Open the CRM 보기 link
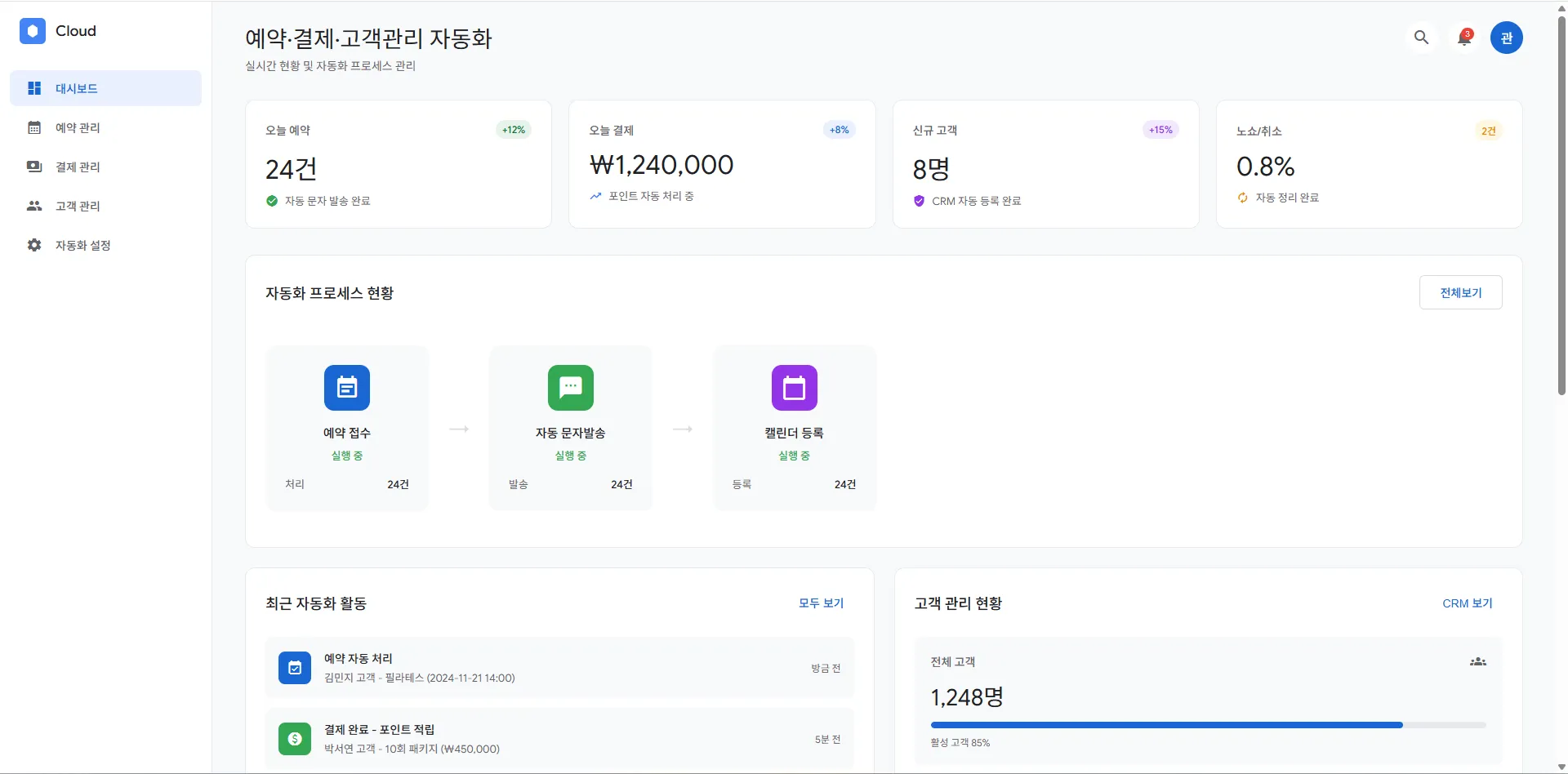Image resolution: width=1568 pixels, height=774 pixels. 1467,603
